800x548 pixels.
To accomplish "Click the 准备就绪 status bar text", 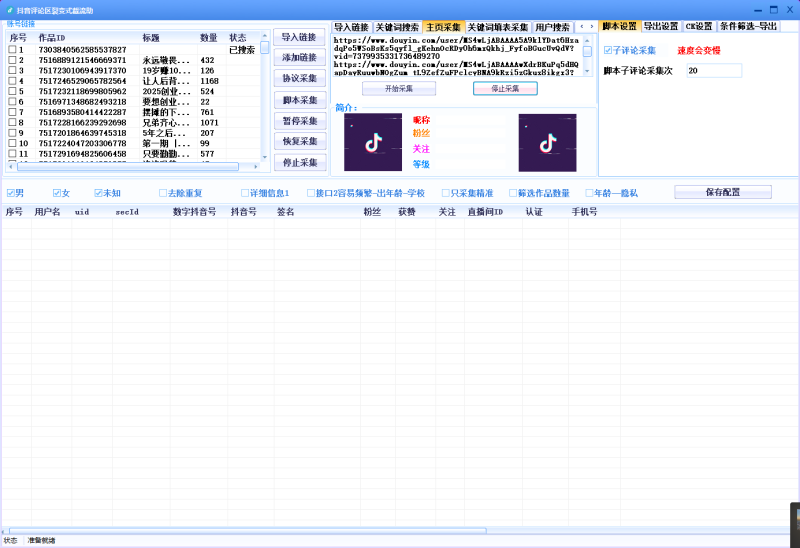I will (41, 540).
